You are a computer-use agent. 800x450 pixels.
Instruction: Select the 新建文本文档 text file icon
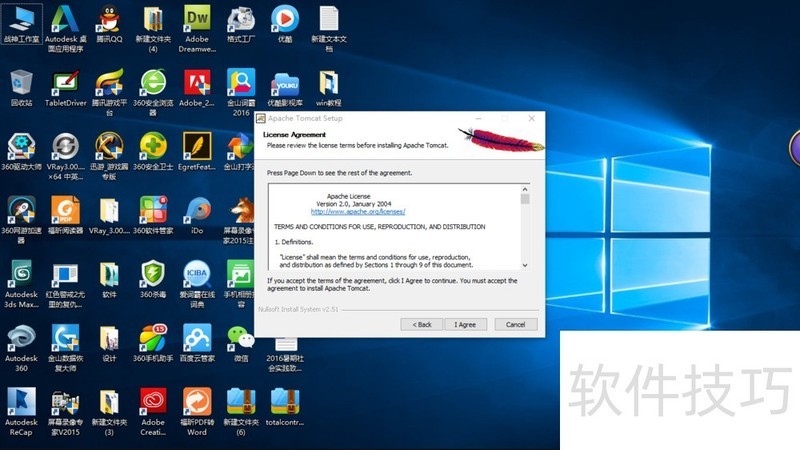click(329, 28)
